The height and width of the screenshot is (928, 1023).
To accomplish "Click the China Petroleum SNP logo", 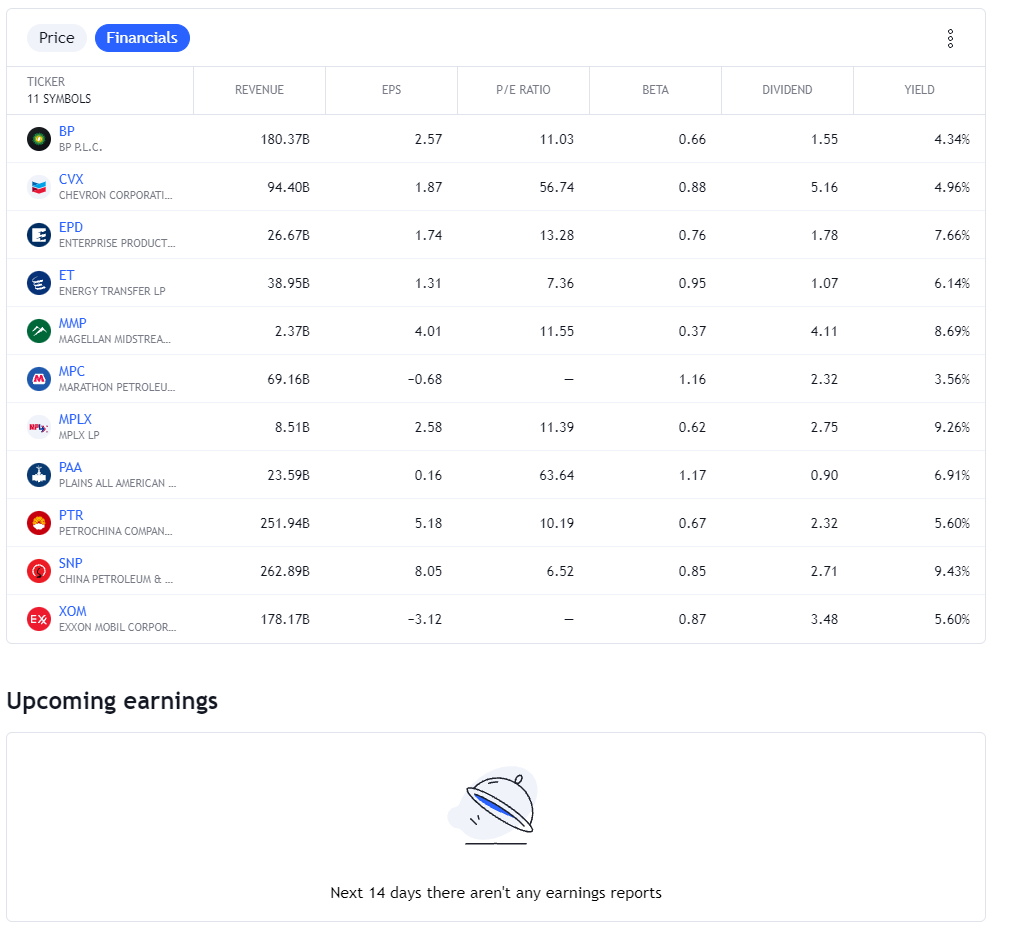I will (38, 571).
